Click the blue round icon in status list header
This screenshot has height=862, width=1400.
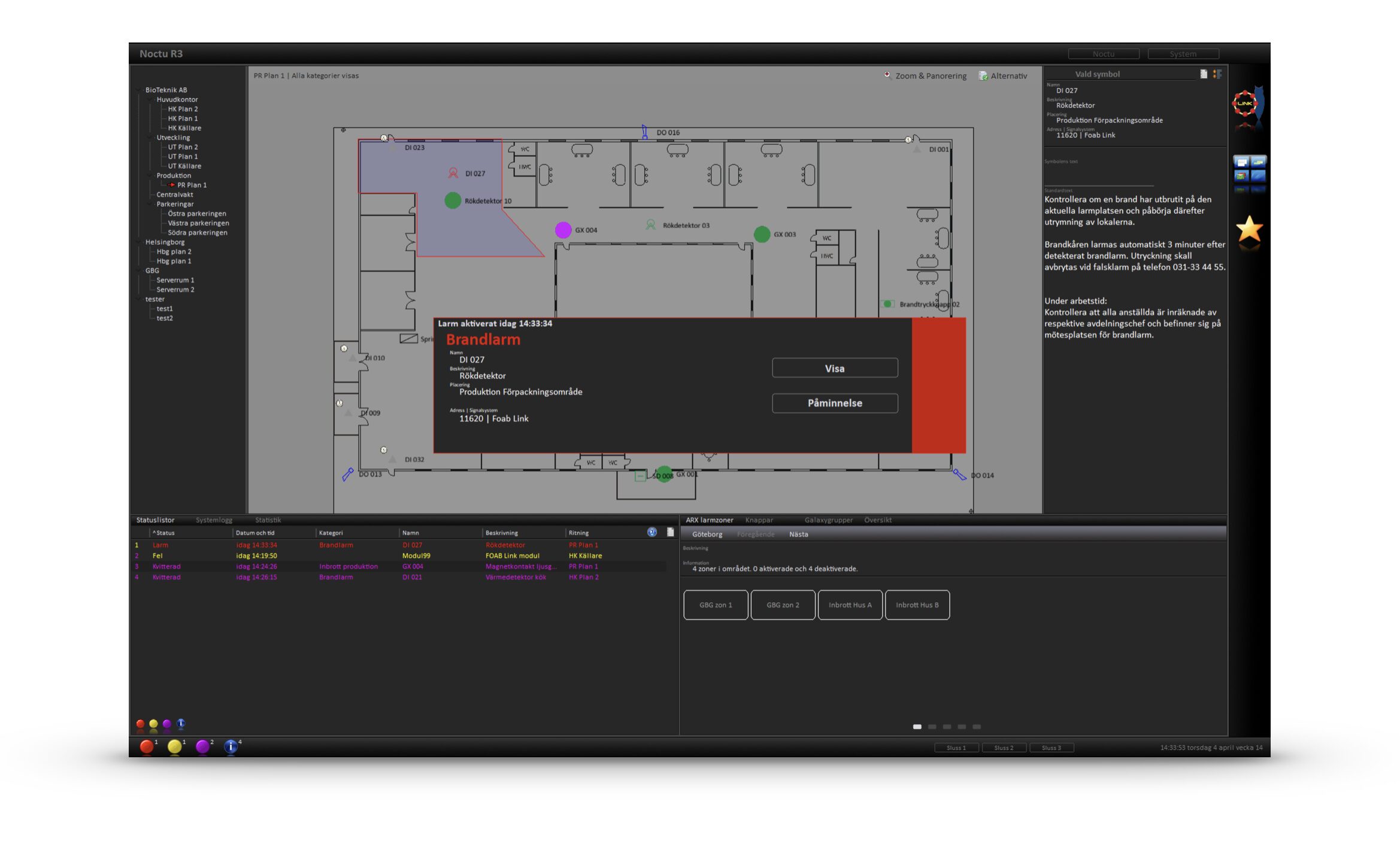pos(652,532)
